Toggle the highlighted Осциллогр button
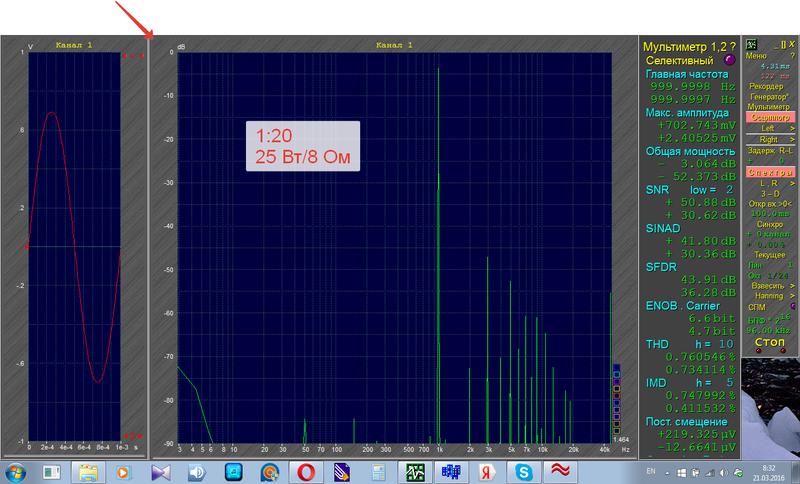The image size is (800, 484). 769,117
